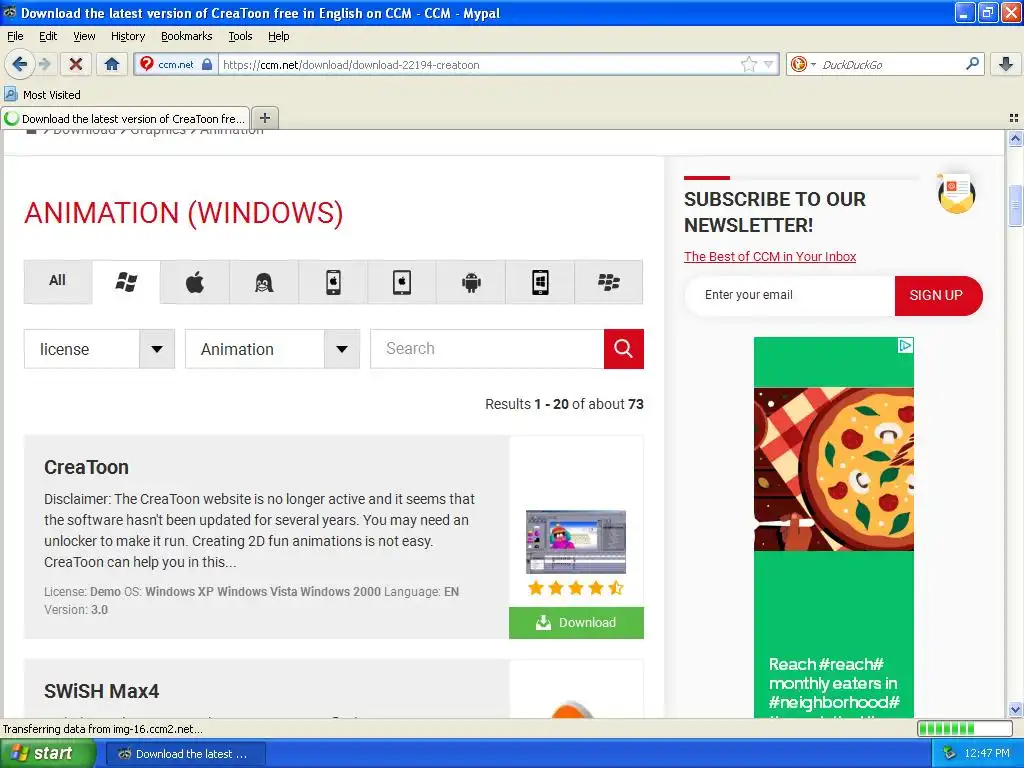Click the vertical scrollbar thumb

1015,206
